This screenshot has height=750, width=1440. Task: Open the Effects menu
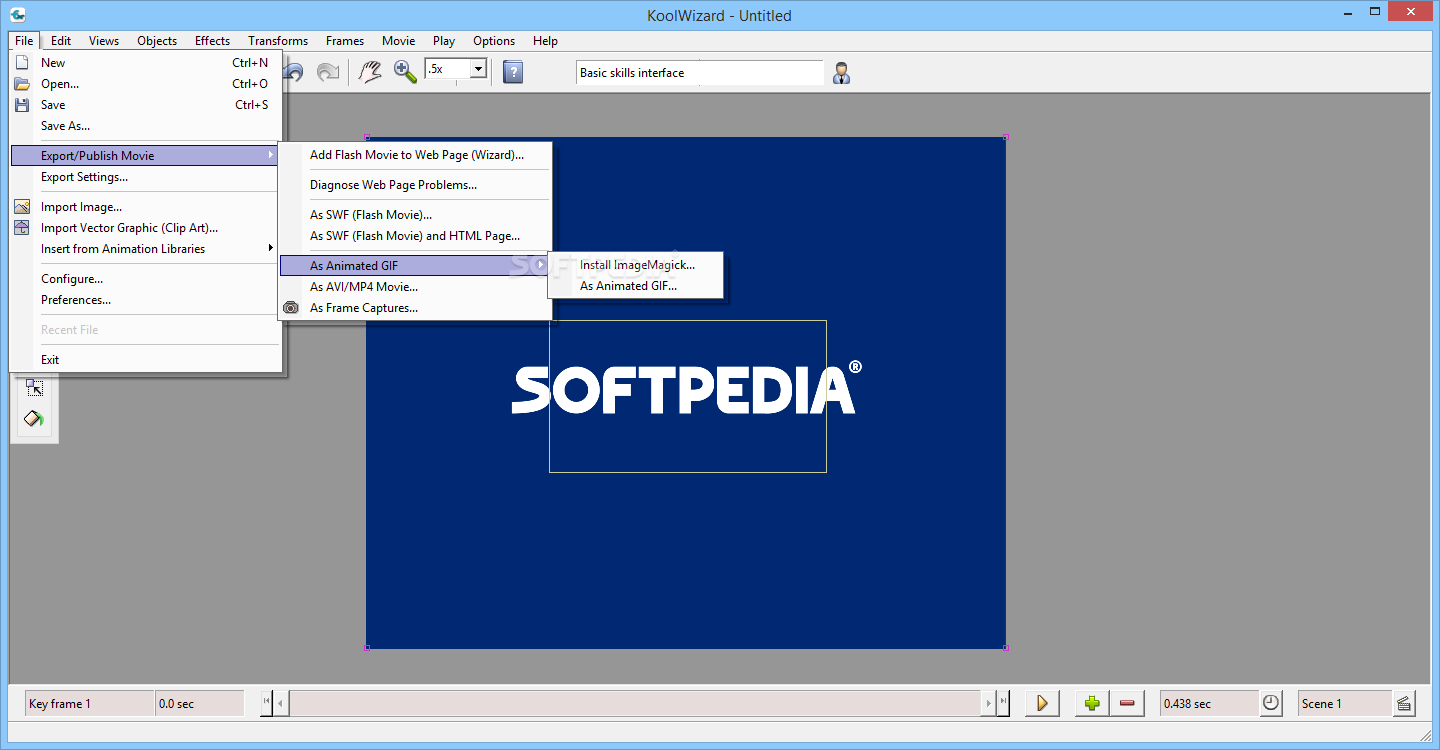pos(212,41)
